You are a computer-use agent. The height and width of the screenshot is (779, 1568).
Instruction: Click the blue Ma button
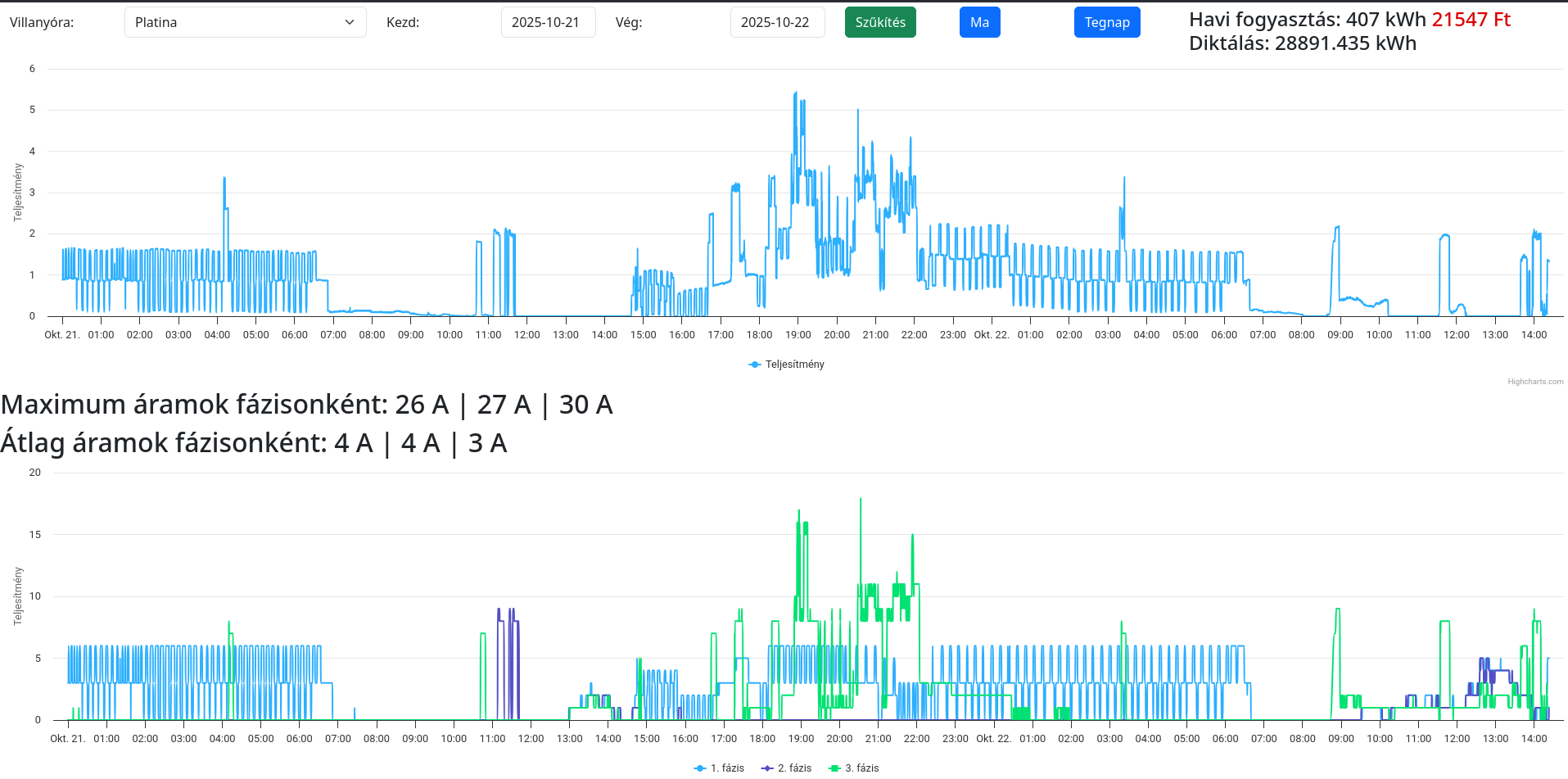[x=979, y=22]
